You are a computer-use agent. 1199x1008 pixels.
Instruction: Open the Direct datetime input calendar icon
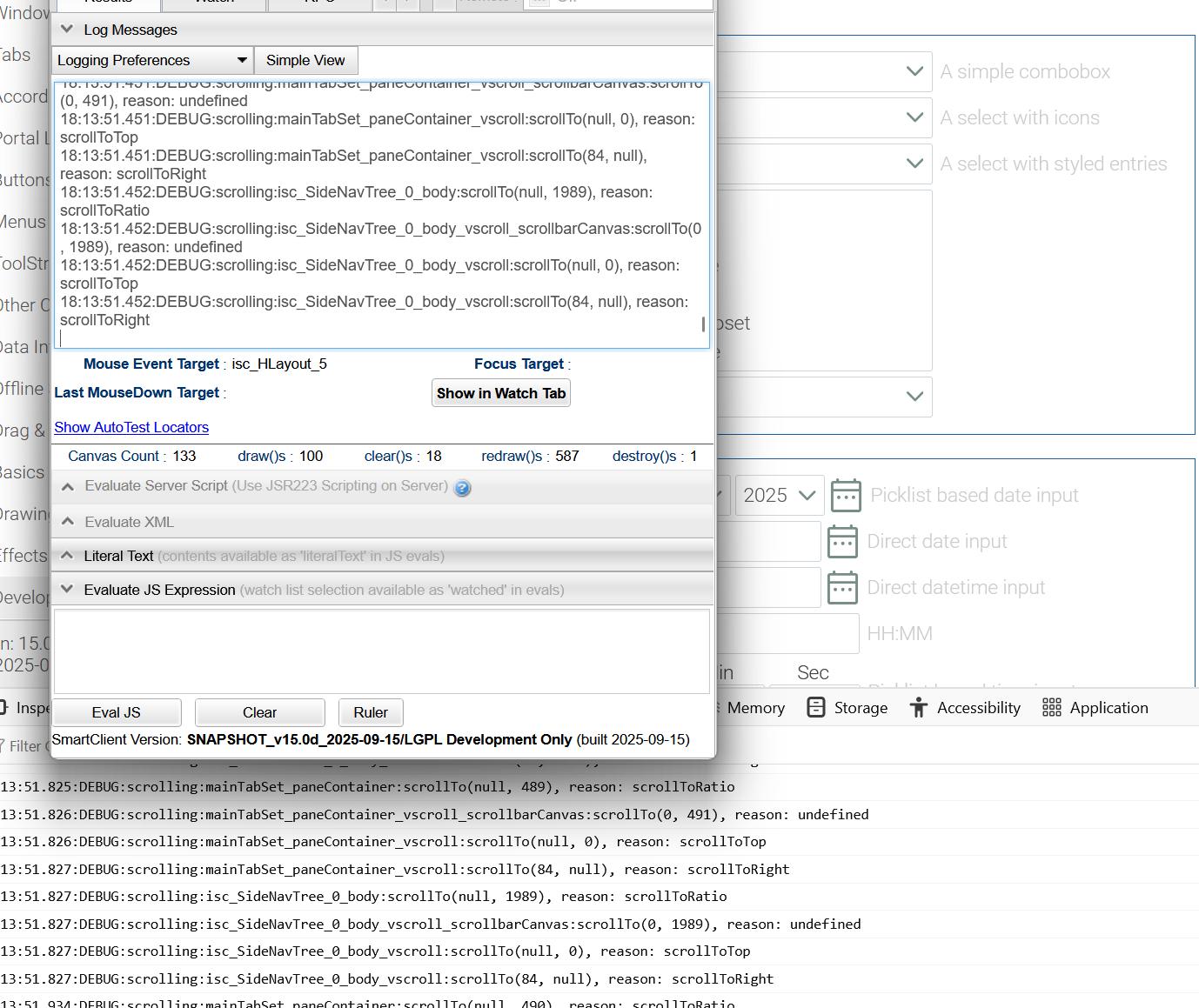[x=842, y=588]
